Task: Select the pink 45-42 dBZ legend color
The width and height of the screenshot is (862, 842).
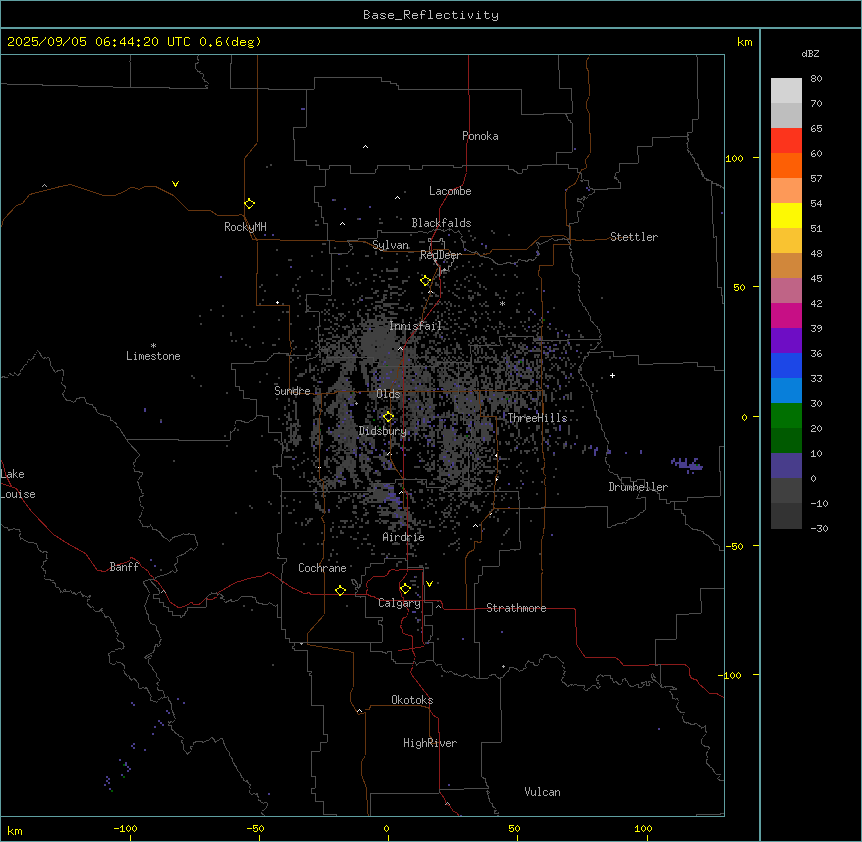Action: [x=786, y=291]
